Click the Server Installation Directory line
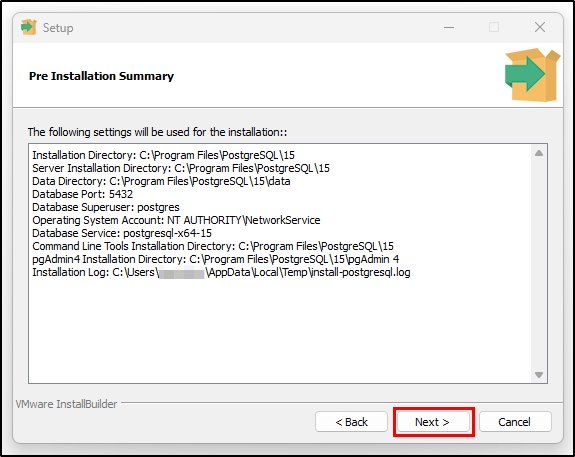 (181, 168)
